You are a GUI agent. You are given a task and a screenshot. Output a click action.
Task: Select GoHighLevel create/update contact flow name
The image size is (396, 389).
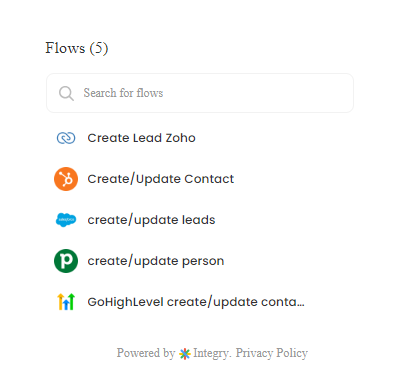[x=196, y=302]
